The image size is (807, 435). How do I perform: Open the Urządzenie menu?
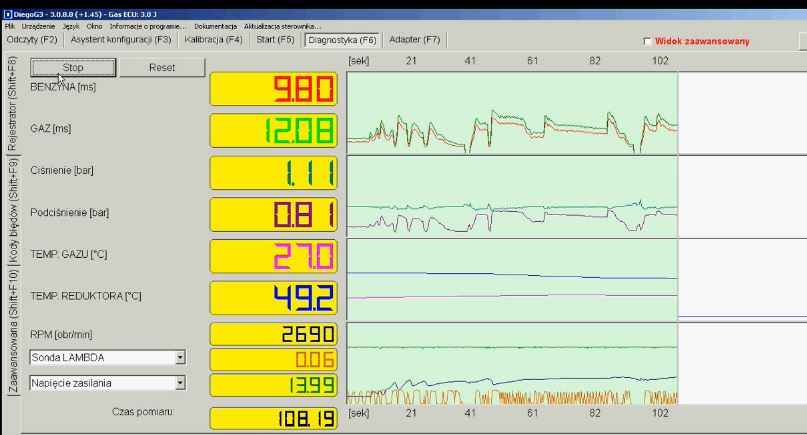[38, 26]
